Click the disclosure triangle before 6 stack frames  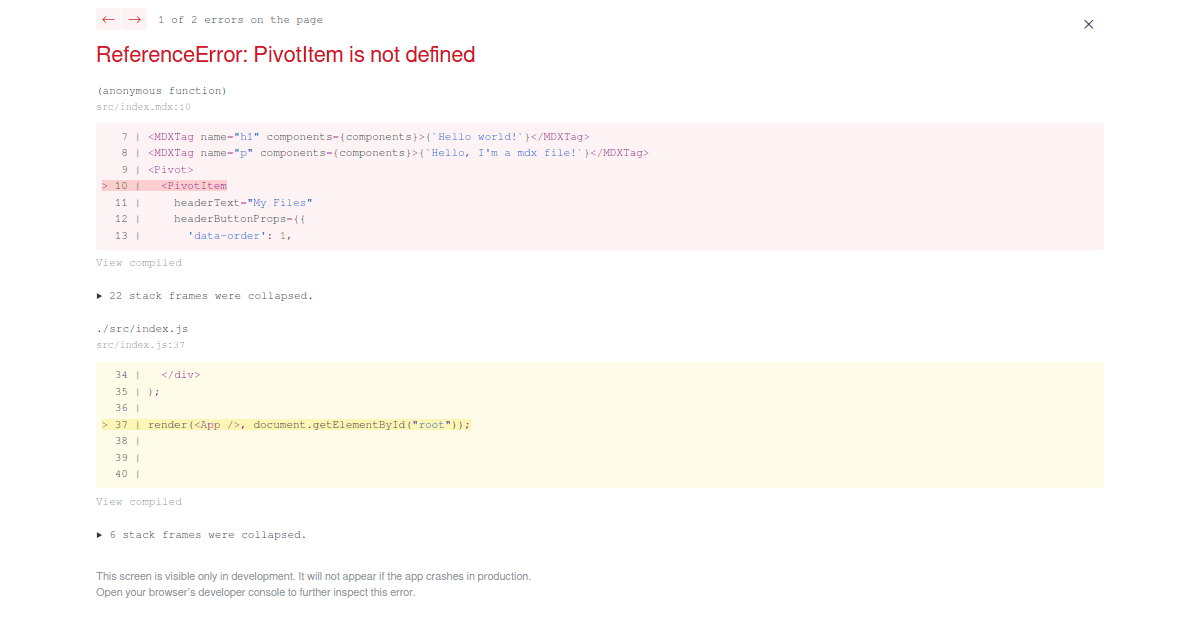coord(99,534)
